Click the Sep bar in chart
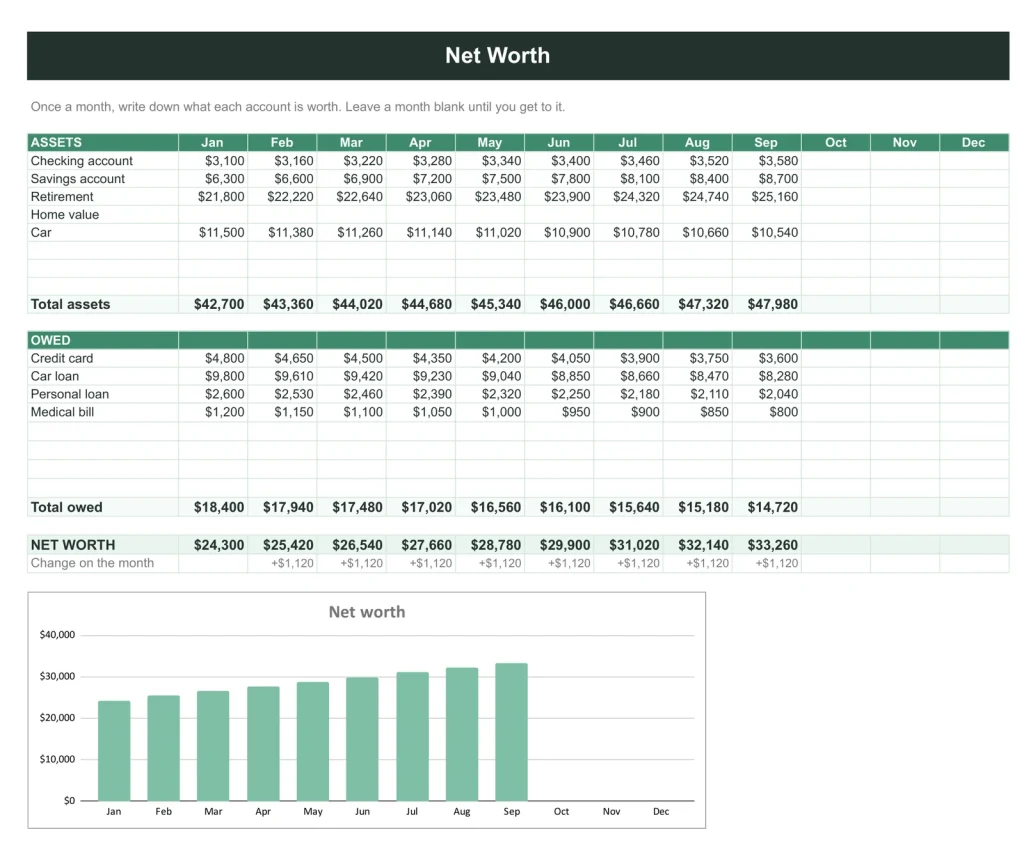 [511, 732]
